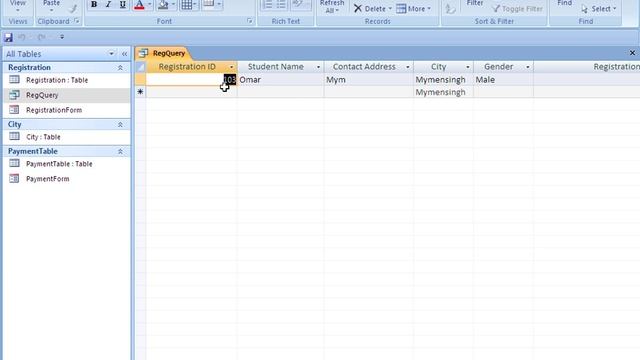This screenshot has width=640, height=360.
Task: Collapse the Registration group
Action: click(x=120, y=67)
